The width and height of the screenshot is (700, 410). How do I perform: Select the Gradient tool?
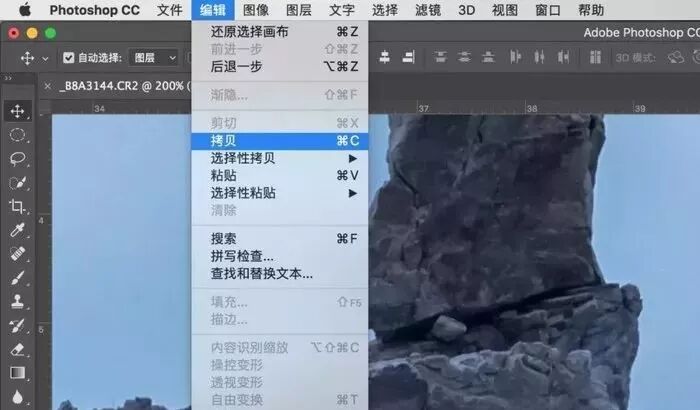tap(17, 373)
